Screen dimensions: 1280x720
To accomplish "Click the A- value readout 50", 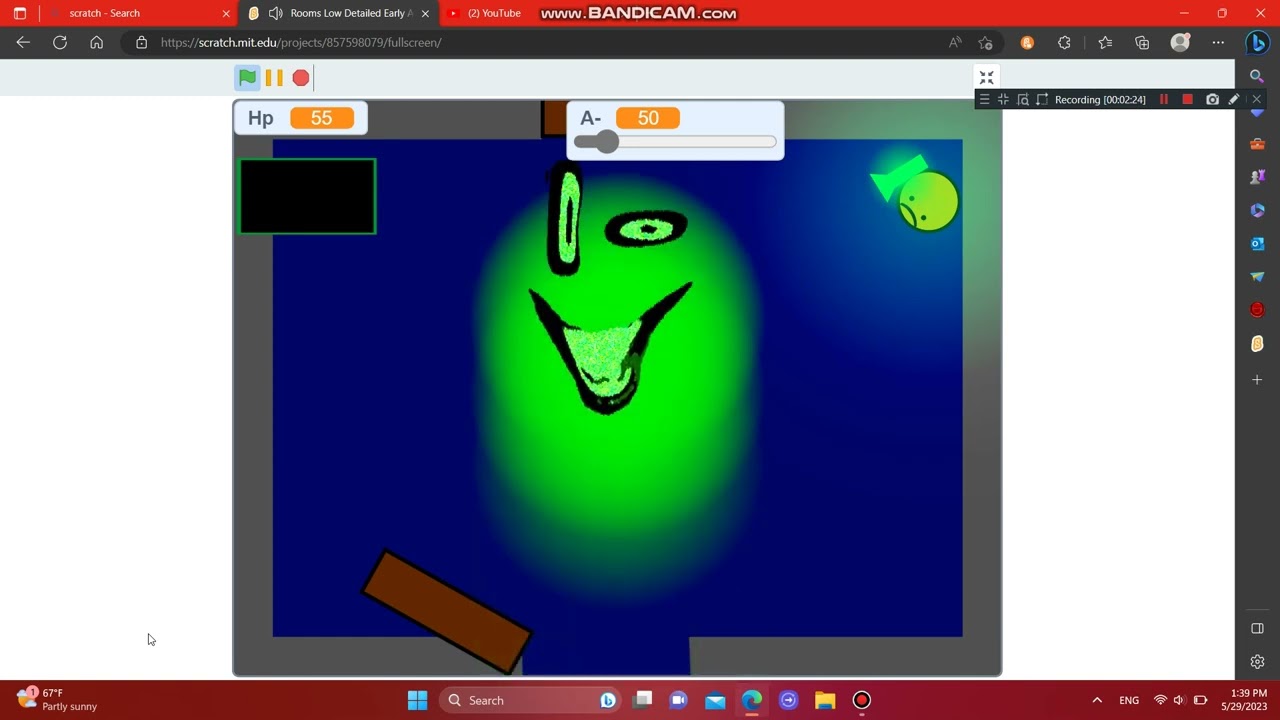I will click(x=648, y=118).
